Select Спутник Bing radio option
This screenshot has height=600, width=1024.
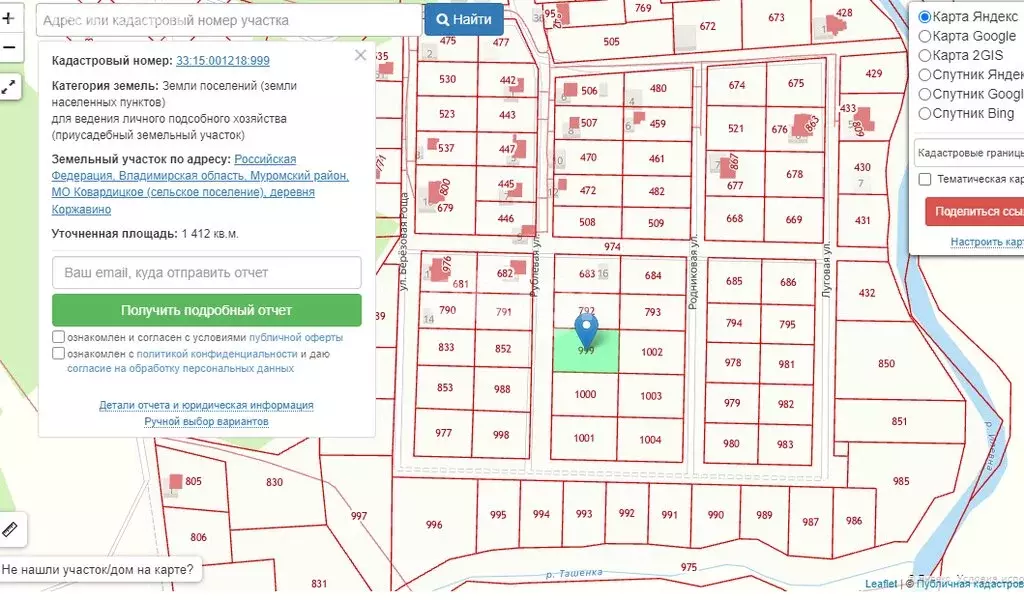[x=925, y=113]
